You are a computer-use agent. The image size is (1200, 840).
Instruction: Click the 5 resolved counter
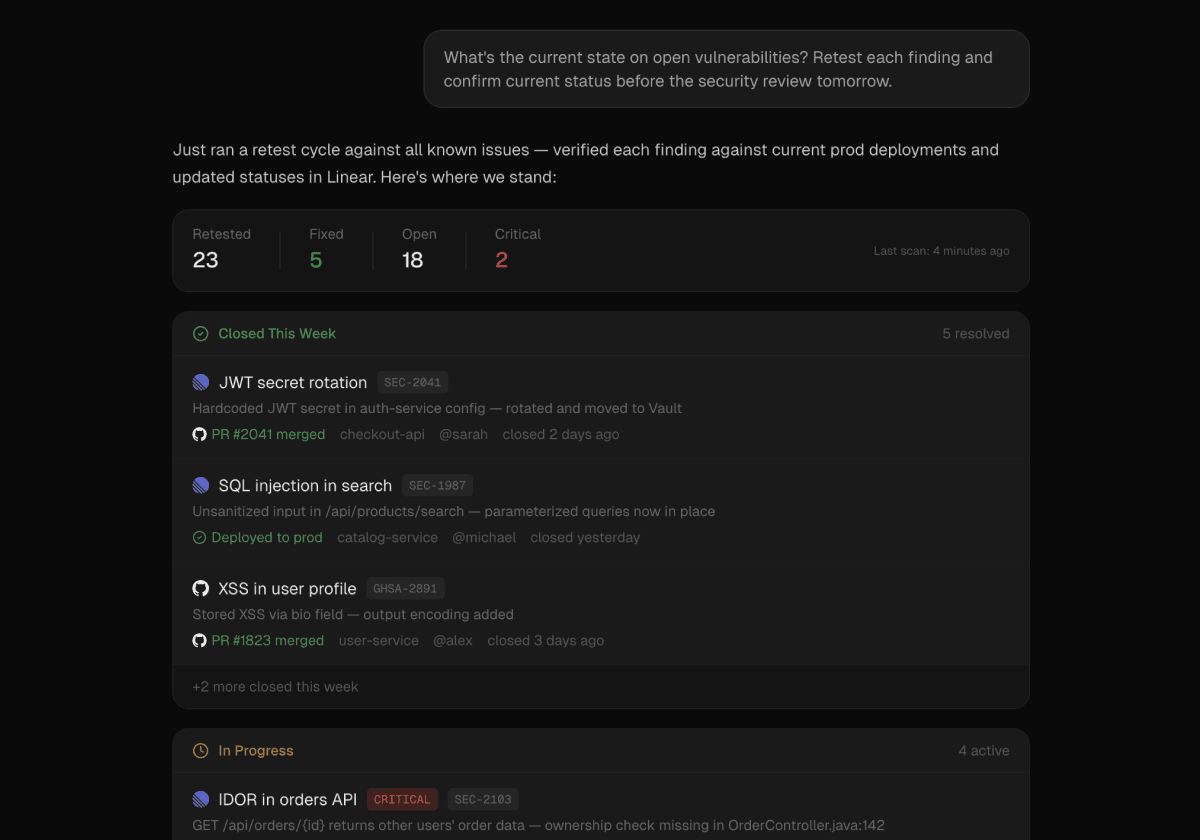point(976,333)
